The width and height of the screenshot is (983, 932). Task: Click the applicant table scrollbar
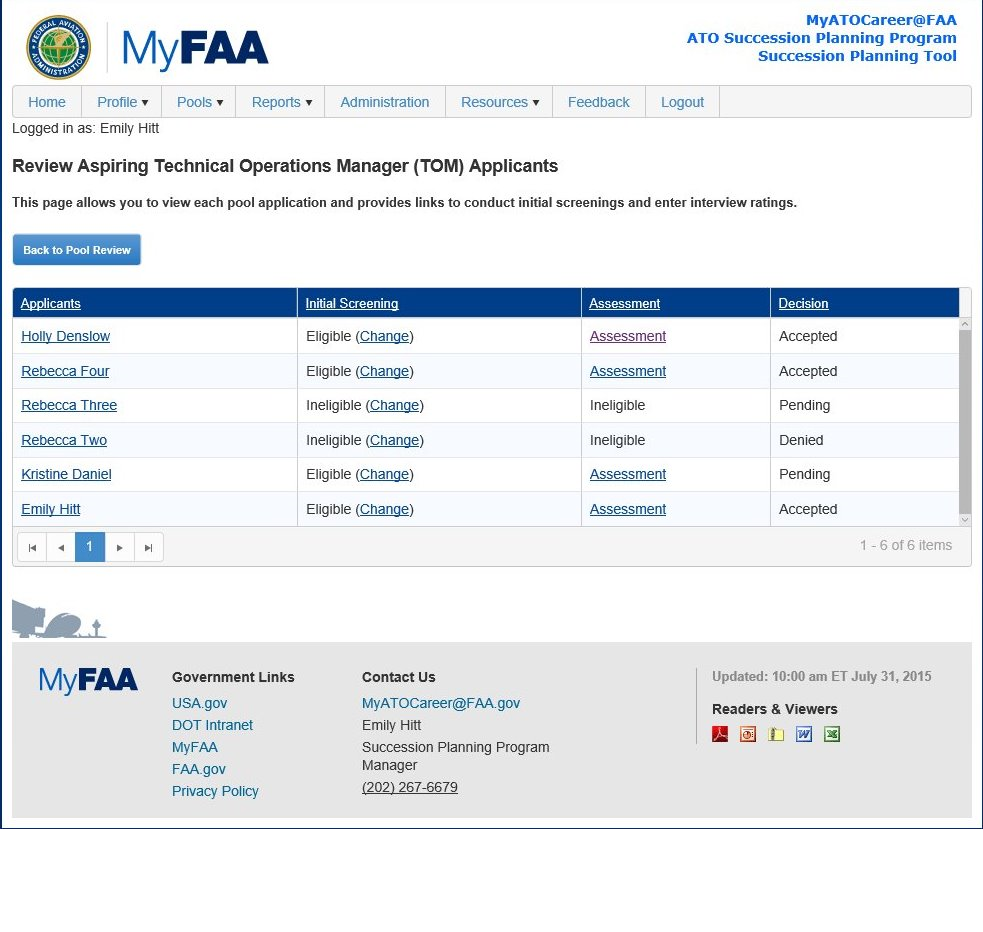(x=965, y=420)
